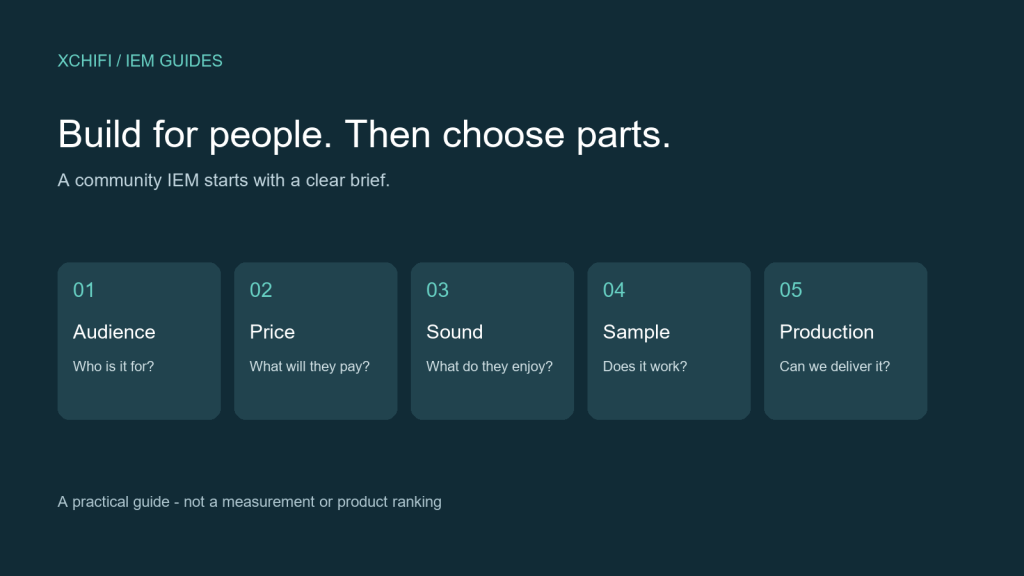1024x576 pixels.
Task: Click the subtitle about a clear brief
Action: click(223, 180)
